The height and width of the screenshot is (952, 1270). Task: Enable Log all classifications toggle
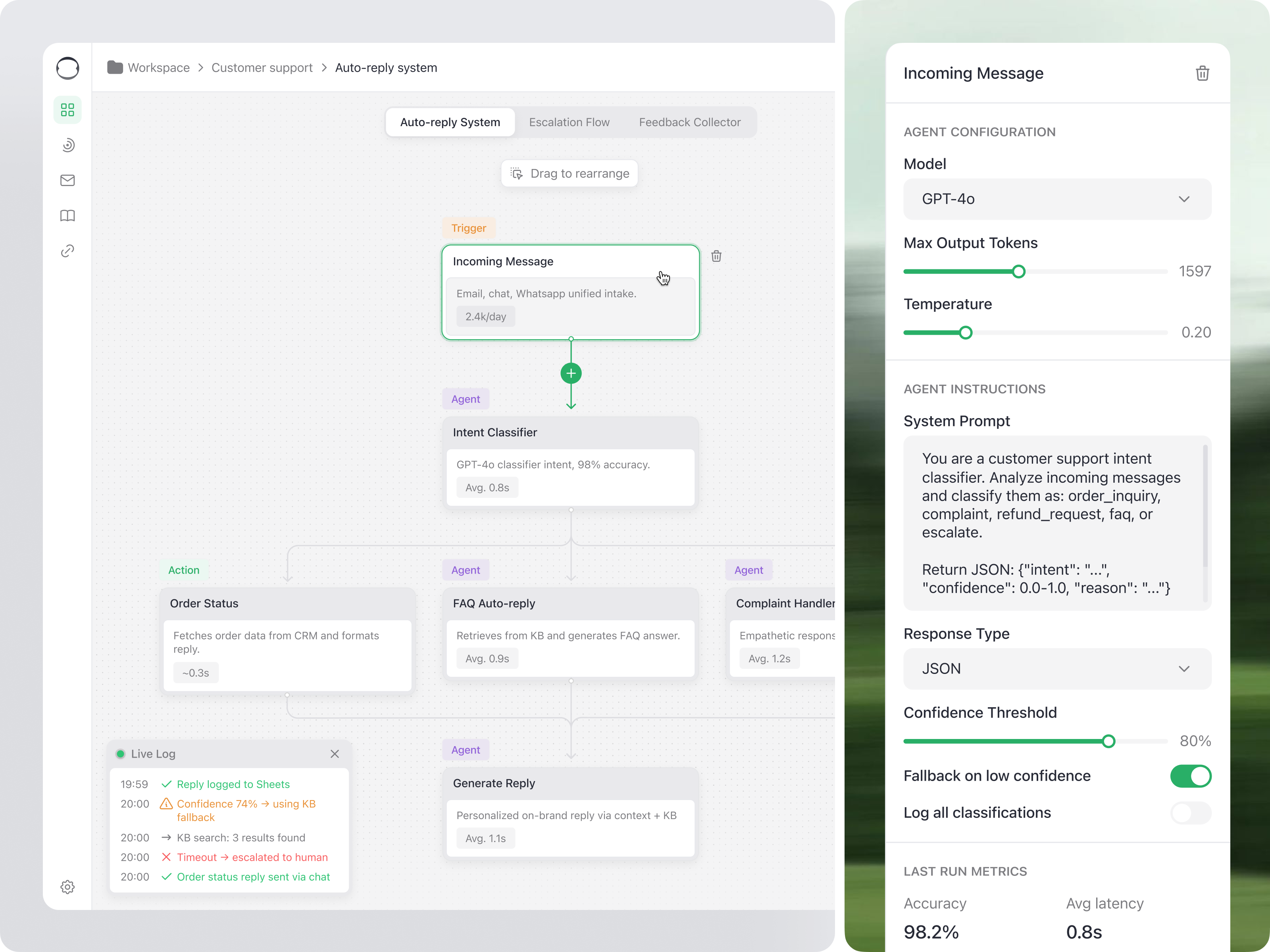coord(1191,813)
